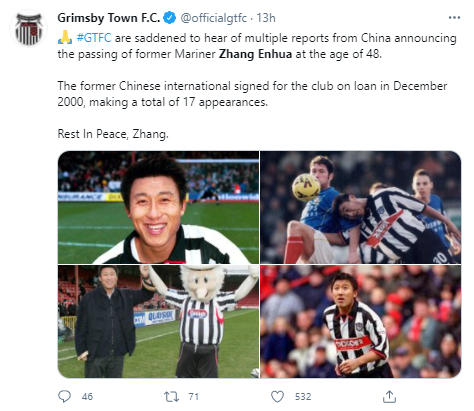Open the #GTFC hashtag link
474x411 pixels.
tap(94, 38)
